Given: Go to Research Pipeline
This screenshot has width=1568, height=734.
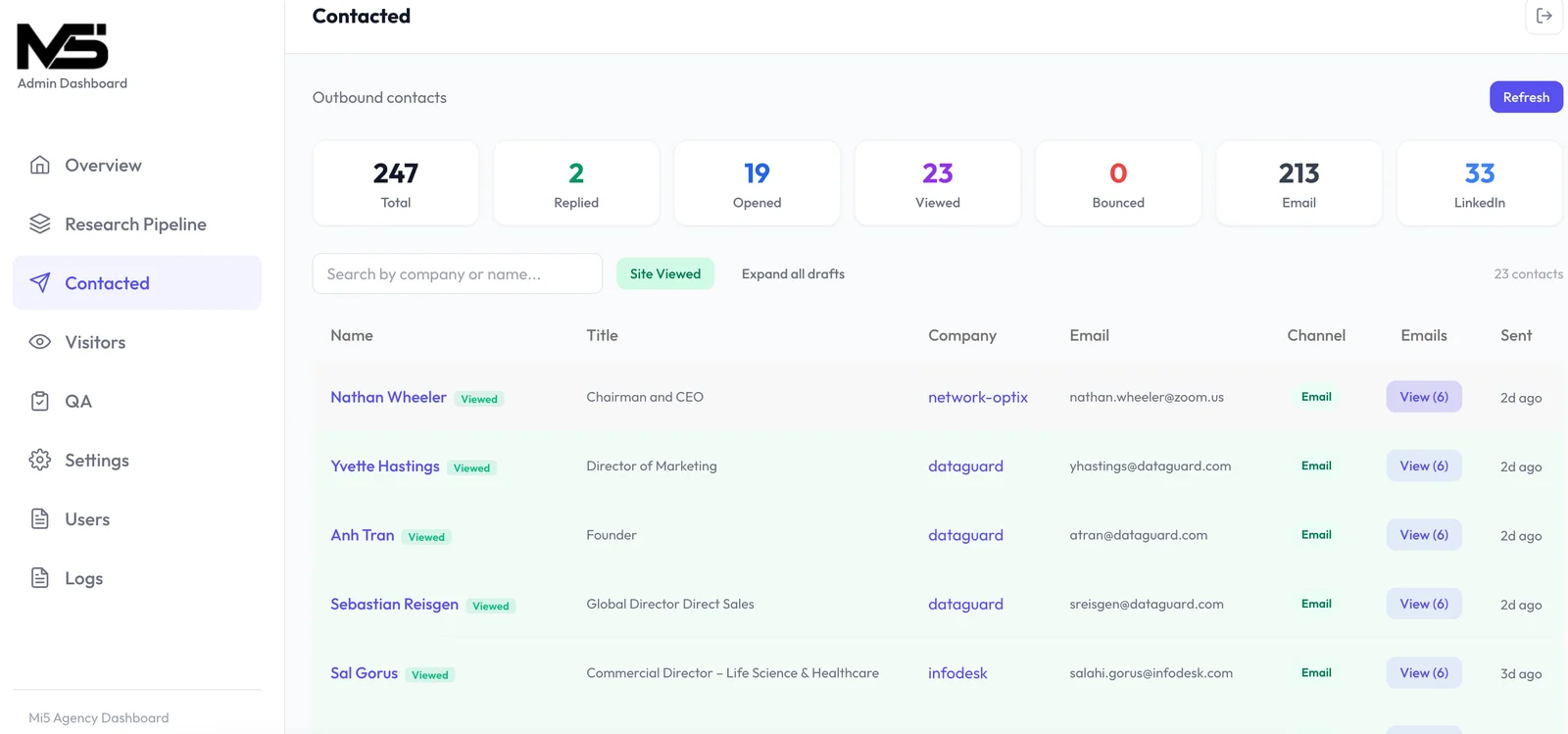Looking at the screenshot, I should 137,223.
